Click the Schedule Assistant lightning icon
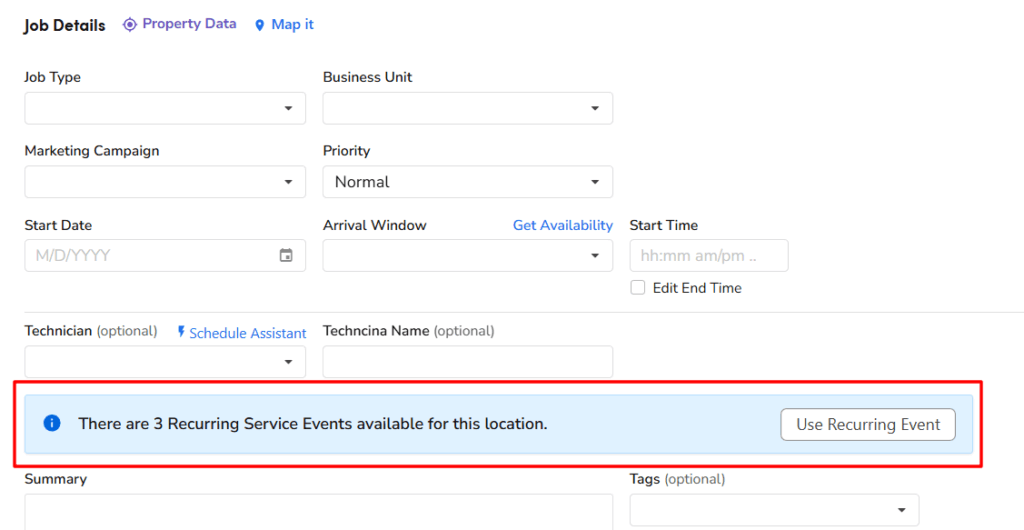This screenshot has width=1024, height=530. pos(181,332)
